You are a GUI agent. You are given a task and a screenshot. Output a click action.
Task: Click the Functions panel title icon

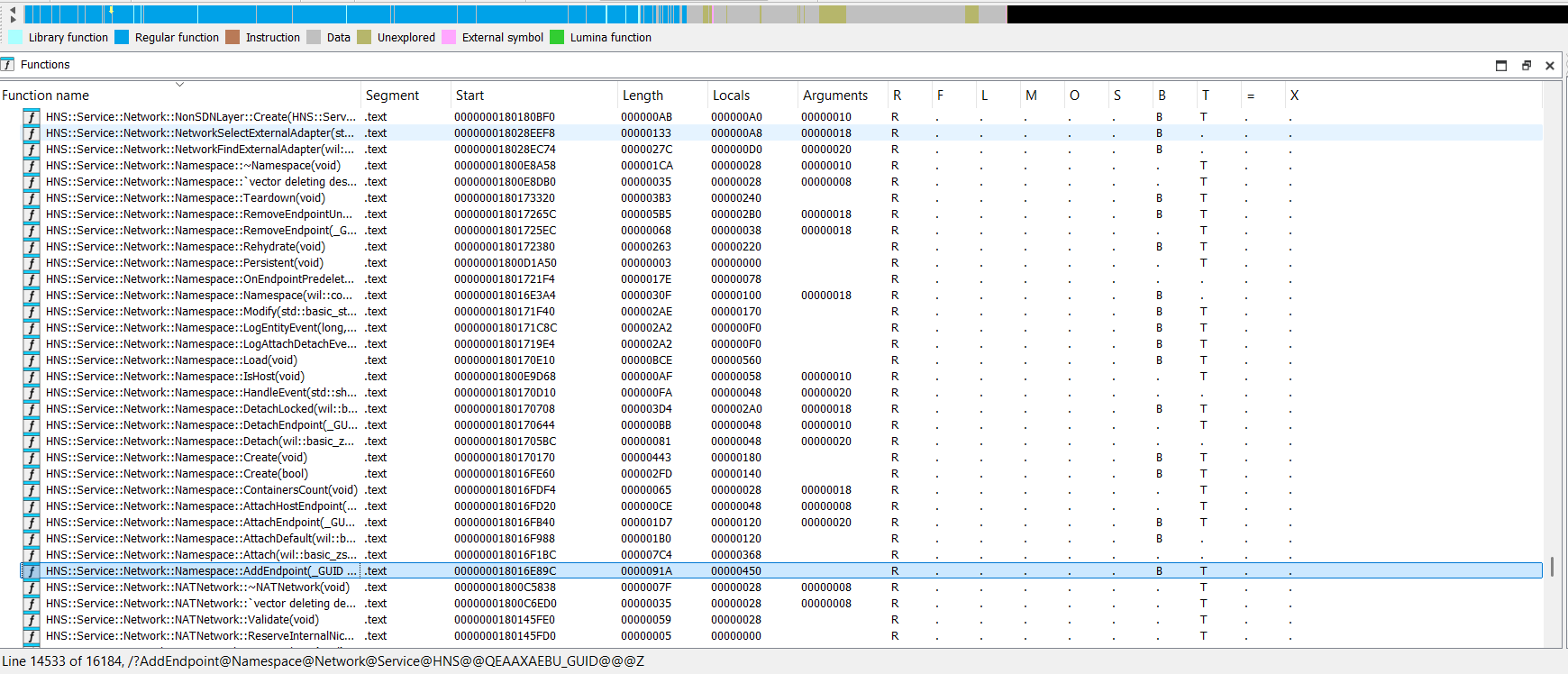click(8, 65)
